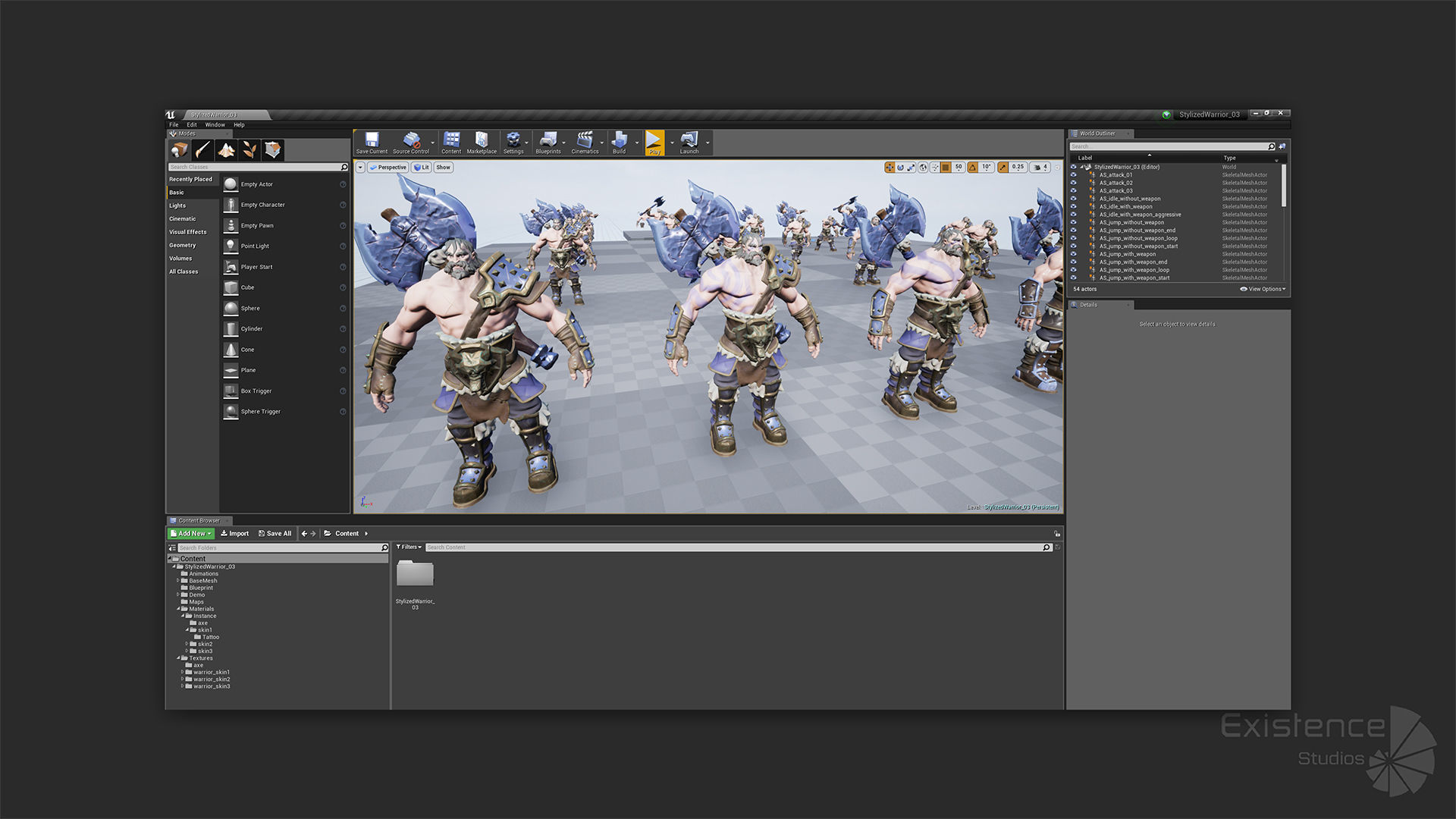Viewport: 1456px width, 819px height.
Task: Open viewport options dropdown arrow left of Perspective
Action: [x=360, y=168]
